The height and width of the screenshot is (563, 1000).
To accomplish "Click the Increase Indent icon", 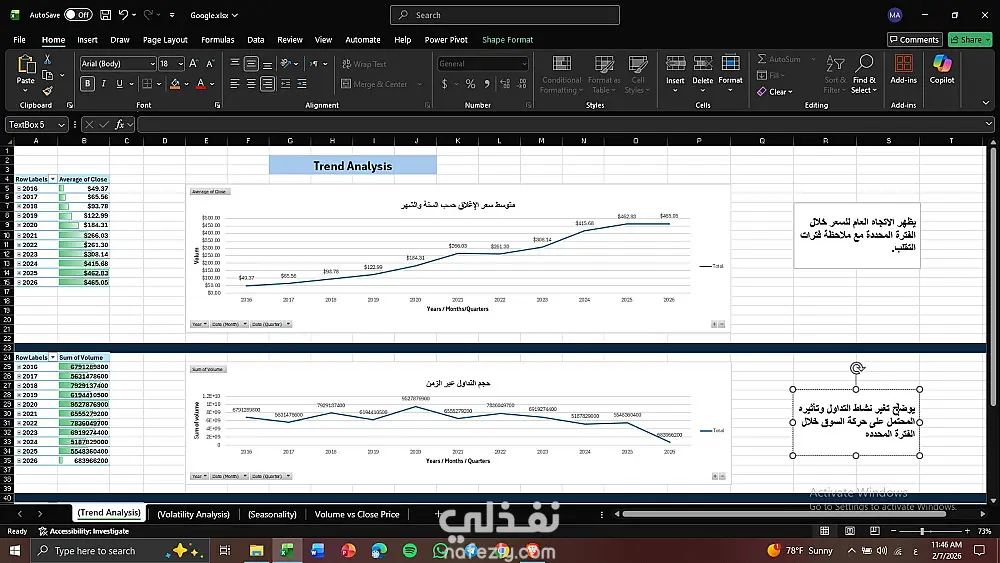I will pyautogui.click(x=302, y=84).
